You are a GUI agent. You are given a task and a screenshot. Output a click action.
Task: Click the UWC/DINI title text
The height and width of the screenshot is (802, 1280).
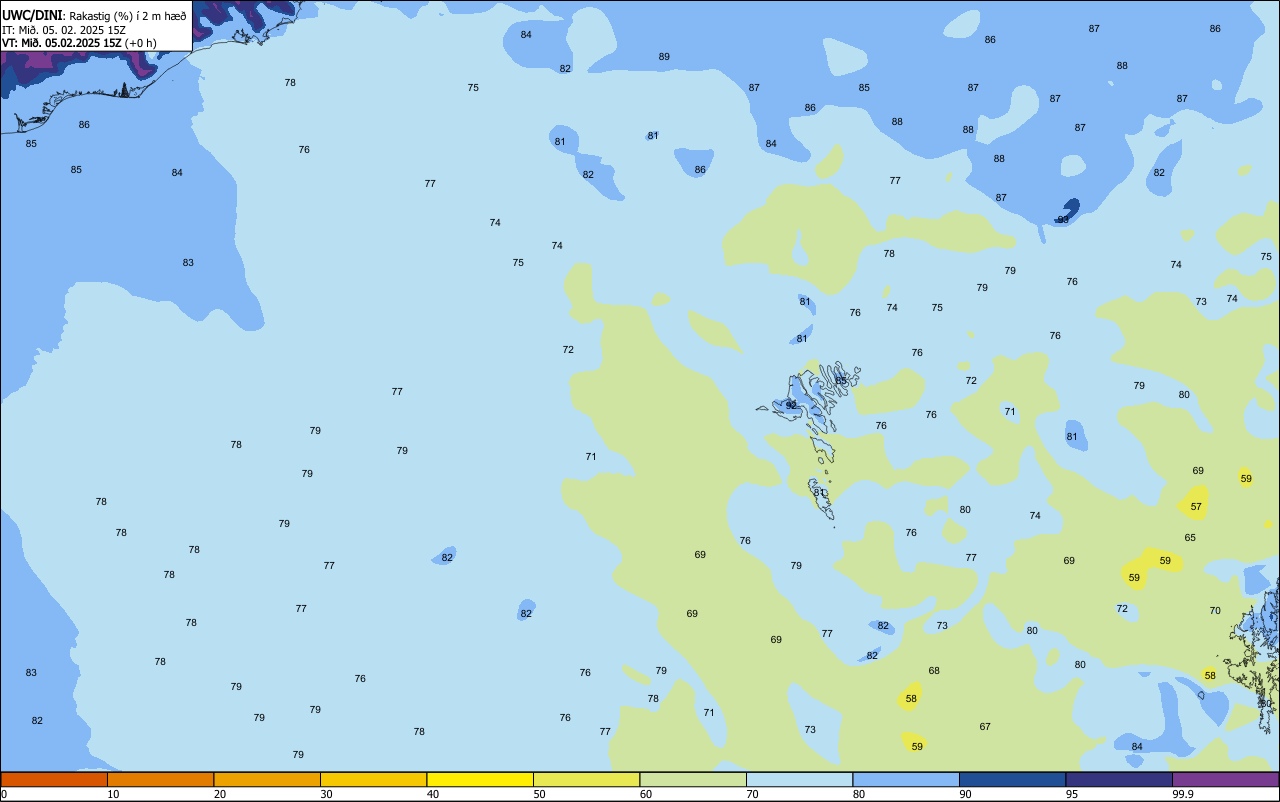point(32,15)
